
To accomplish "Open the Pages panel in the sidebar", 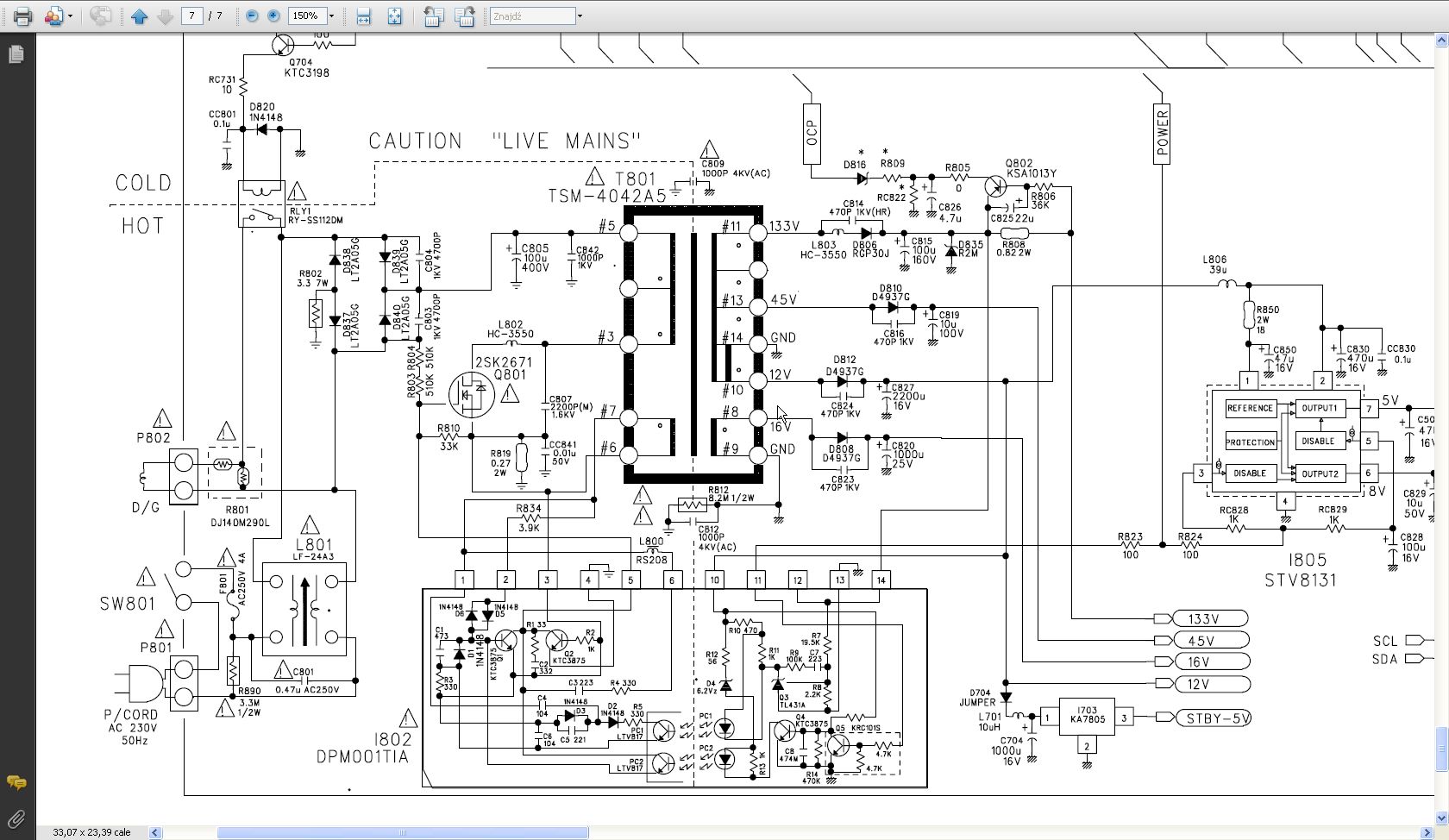I will point(16,54).
